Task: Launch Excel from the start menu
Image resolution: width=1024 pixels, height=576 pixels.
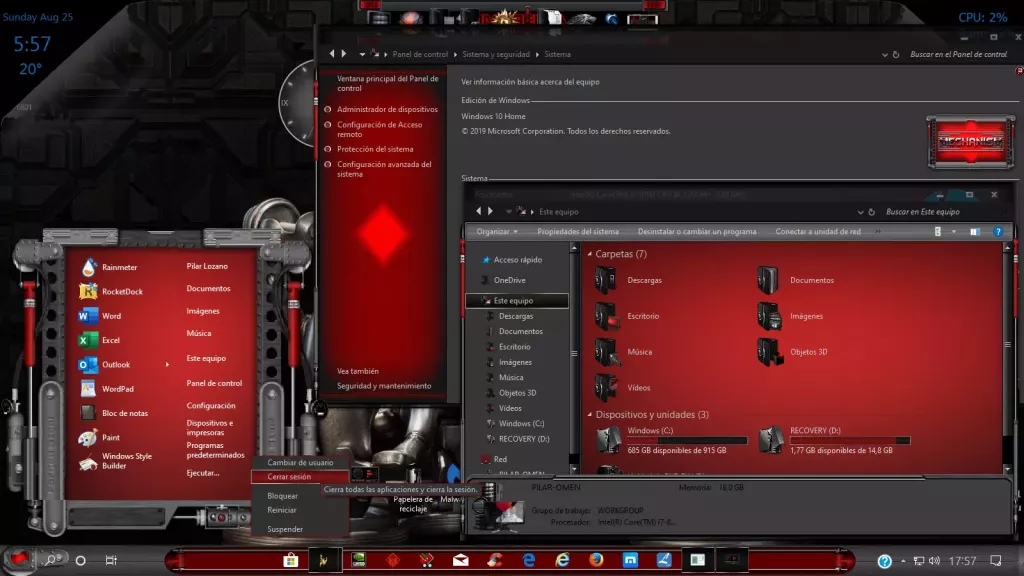Action: coord(113,340)
